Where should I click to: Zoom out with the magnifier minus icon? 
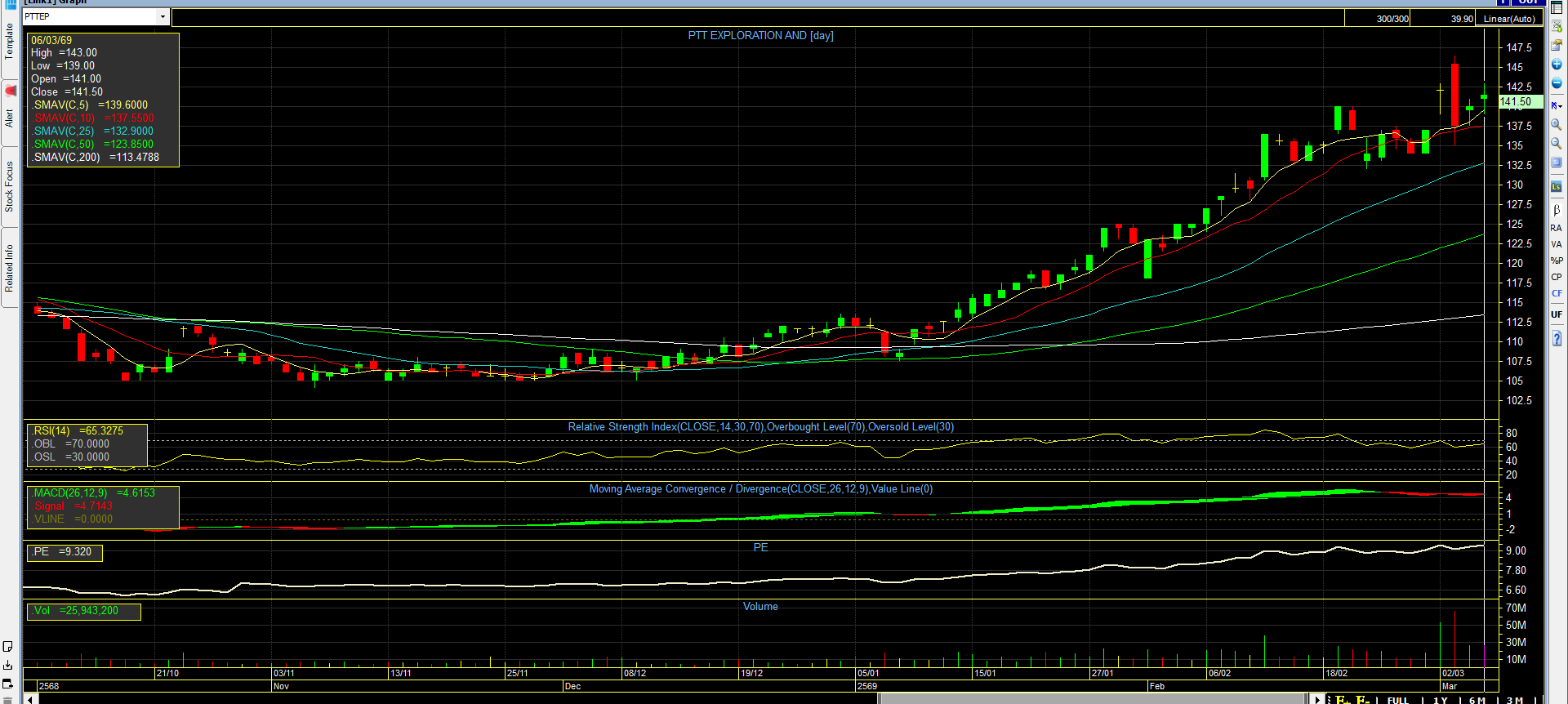(1557, 144)
